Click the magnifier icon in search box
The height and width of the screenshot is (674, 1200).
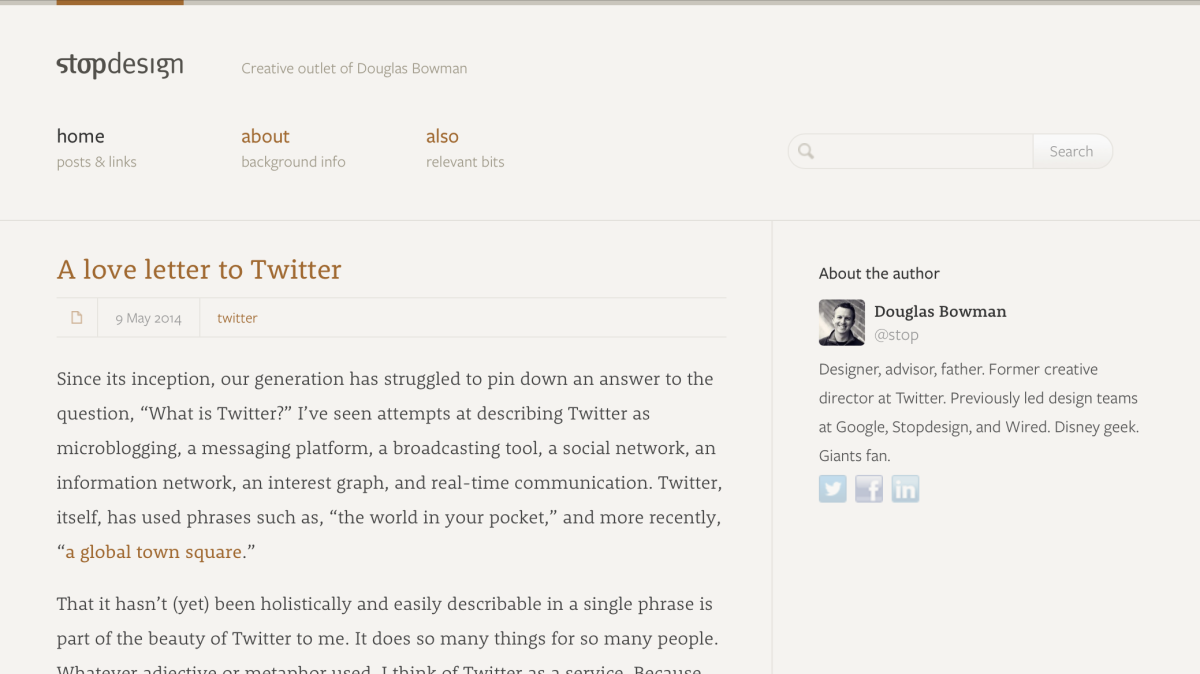pos(806,152)
